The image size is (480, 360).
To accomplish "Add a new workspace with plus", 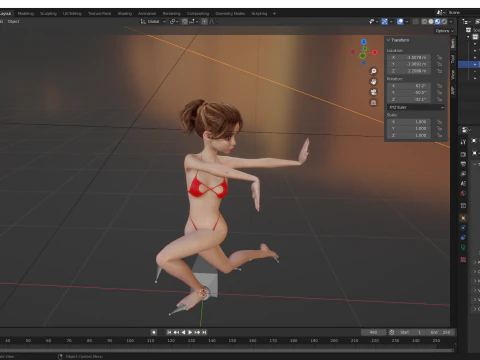I will [x=274, y=13].
